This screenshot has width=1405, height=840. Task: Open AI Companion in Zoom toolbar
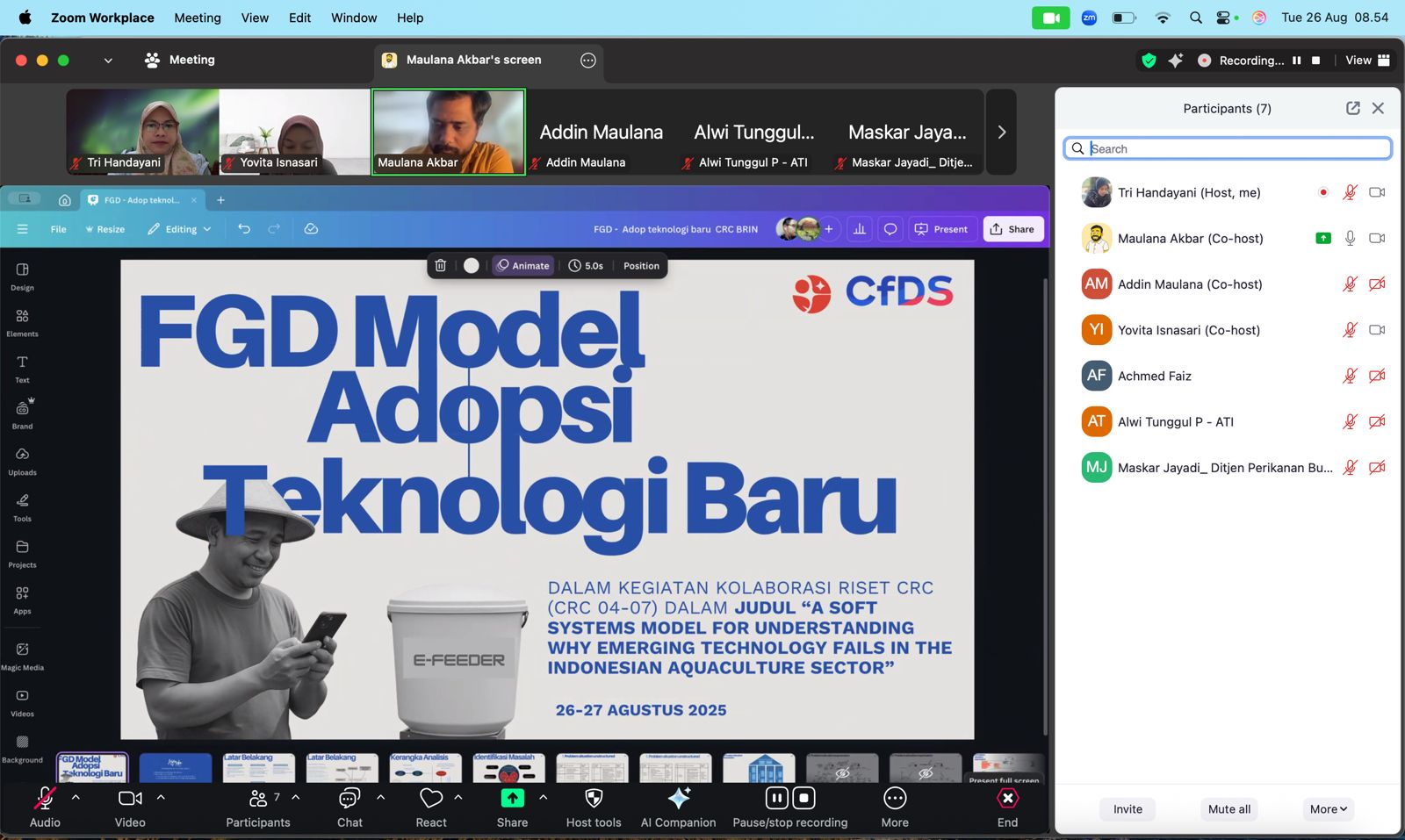pyautogui.click(x=678, y=808)
